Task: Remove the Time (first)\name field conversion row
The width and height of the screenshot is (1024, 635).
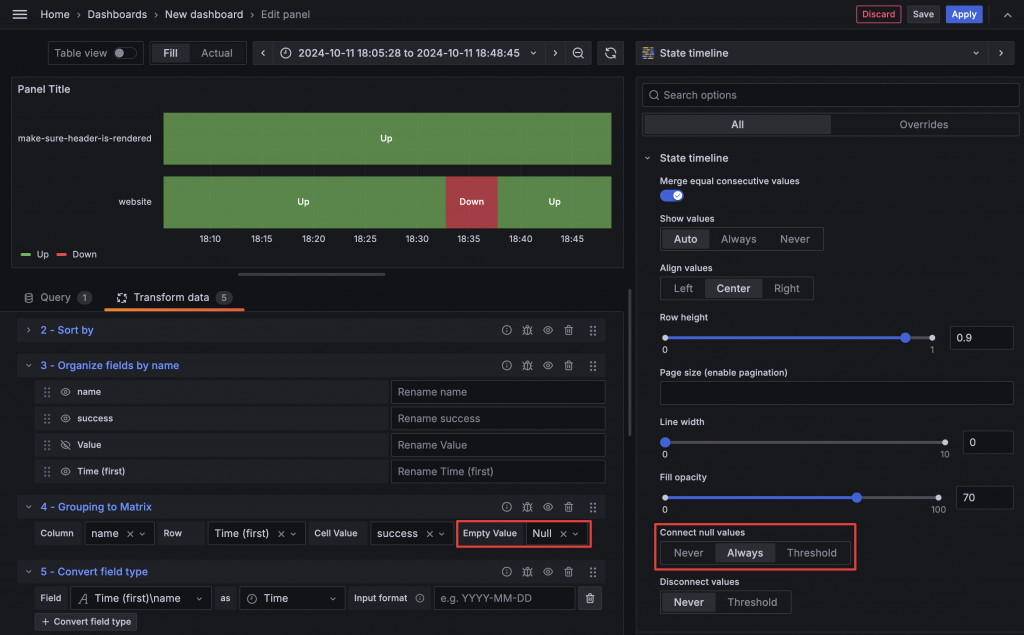Action: [x=590, y=598]
